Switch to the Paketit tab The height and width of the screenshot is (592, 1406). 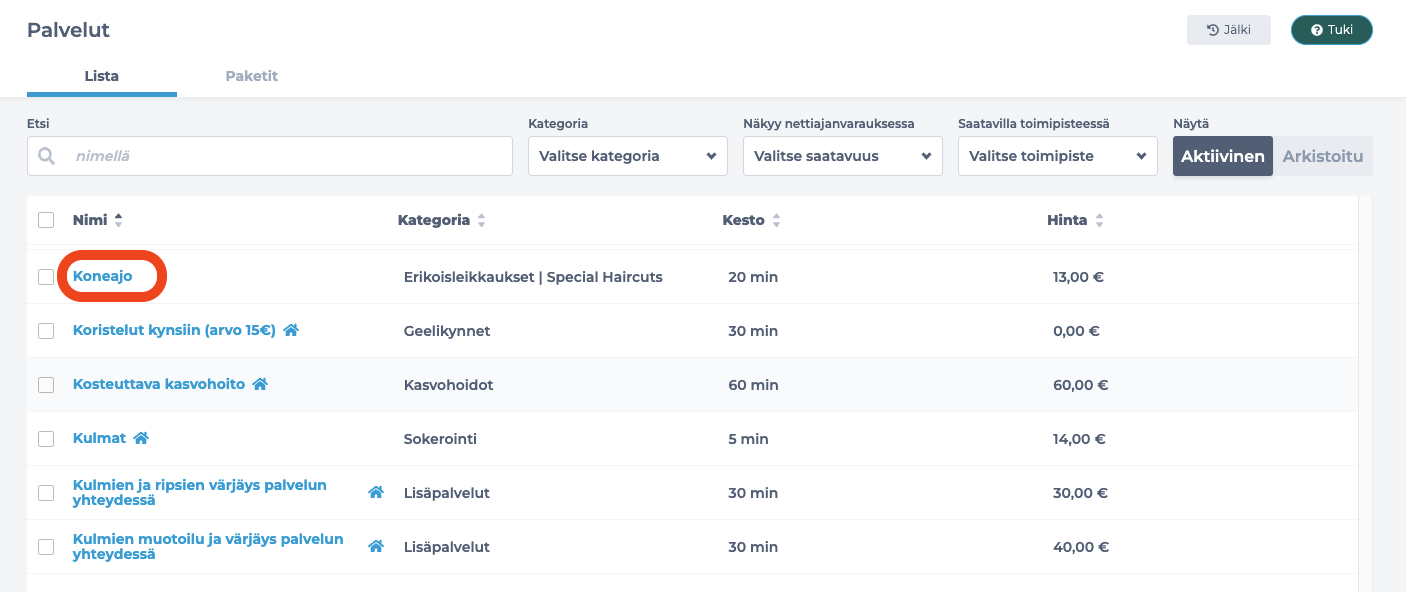pyautogui.click(x=252, y=76)
